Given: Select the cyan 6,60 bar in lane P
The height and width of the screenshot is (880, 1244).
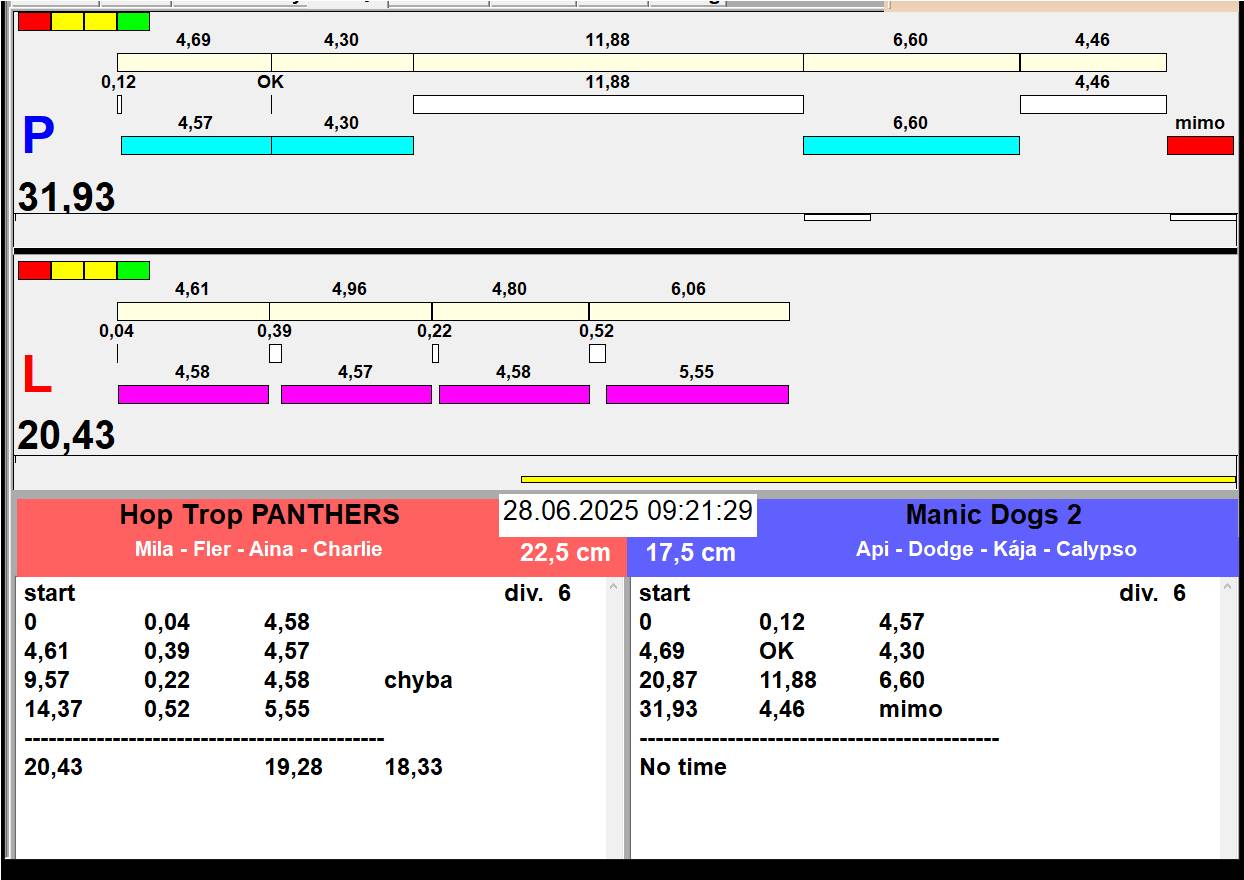Looking at the screenshot, I should [911, 145].
